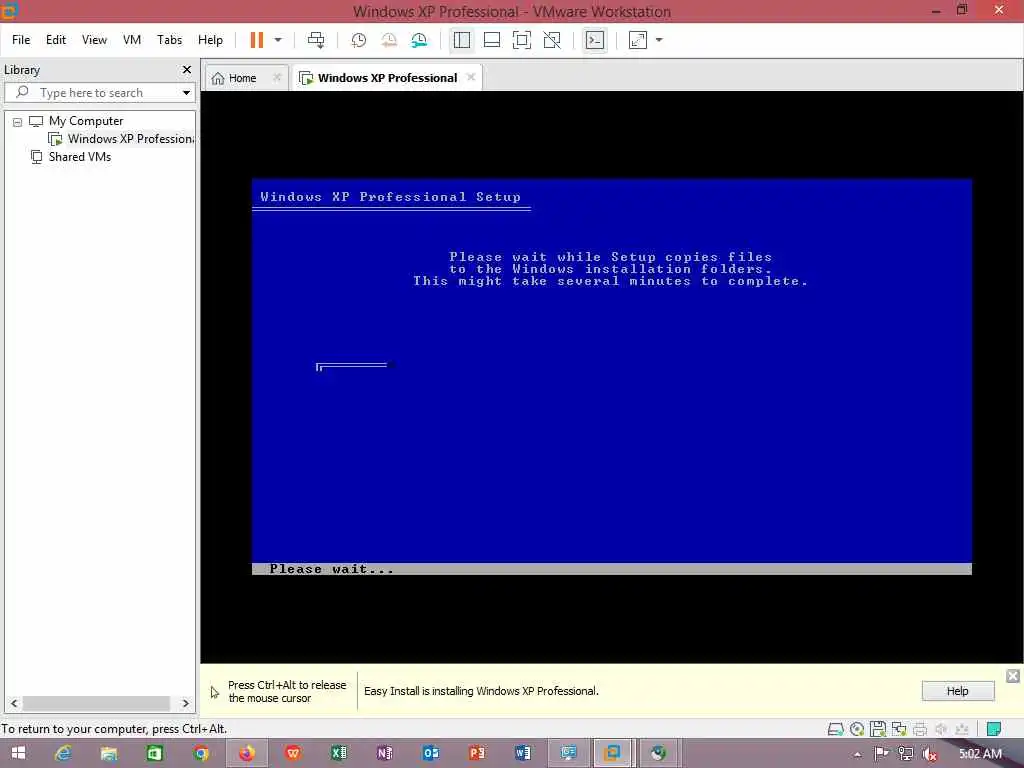Click the hard disk device status icon

[x=835, y=729]
